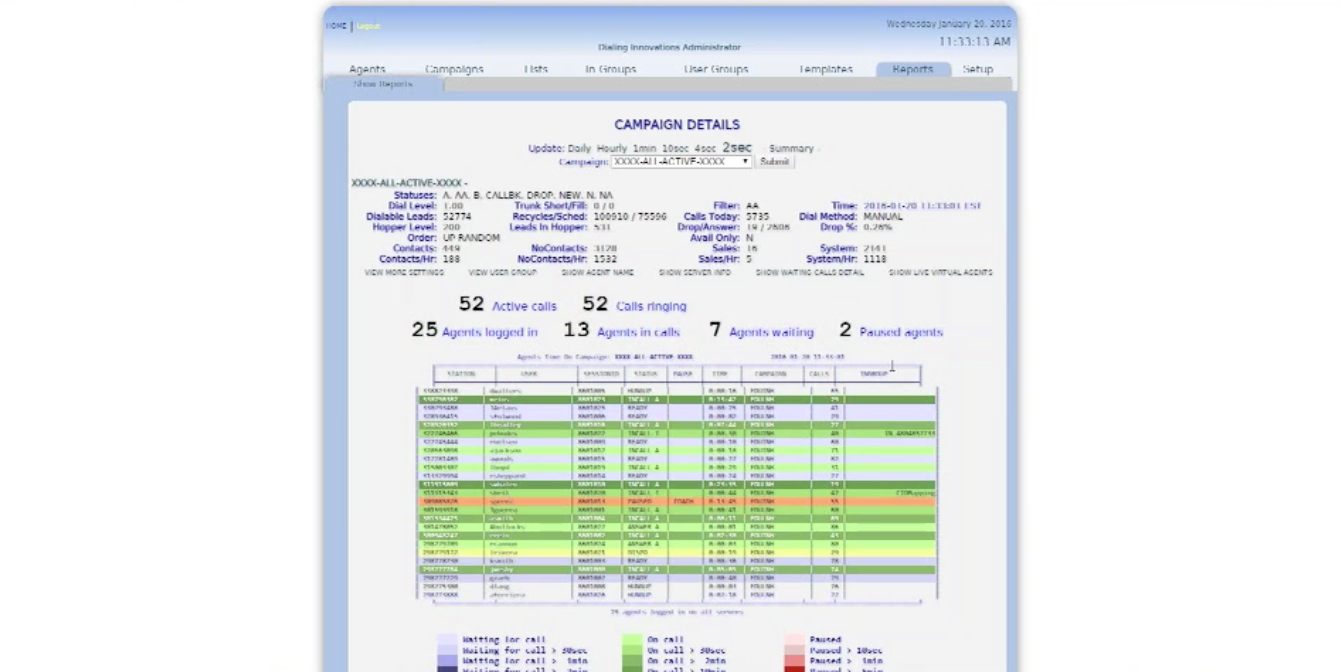Image resolution: width=1341 pixels, height=672 pixels.
Task: Click the INGROUP column header
Action: click(x=874, y=374)
